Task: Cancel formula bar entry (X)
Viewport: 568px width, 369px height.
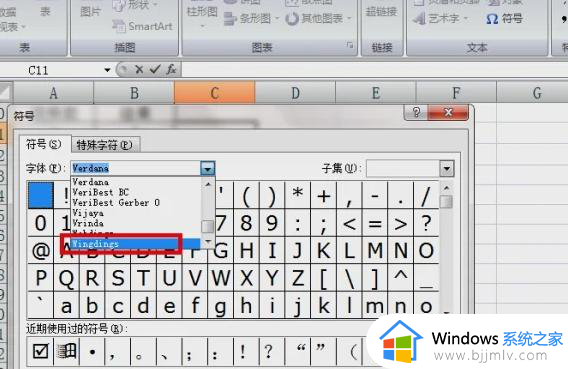Action: (139, 69)
